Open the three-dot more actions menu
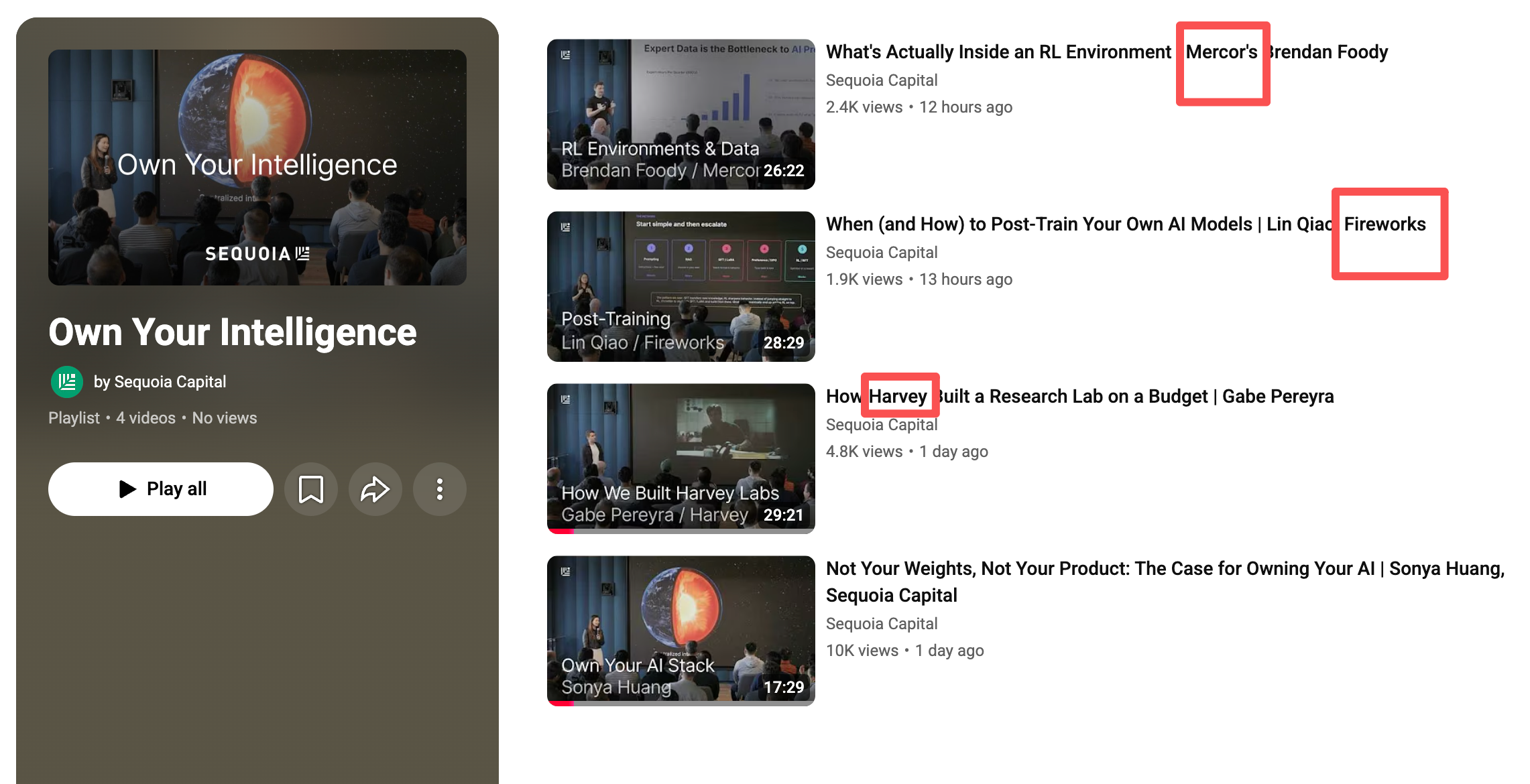 pos(440,489)
